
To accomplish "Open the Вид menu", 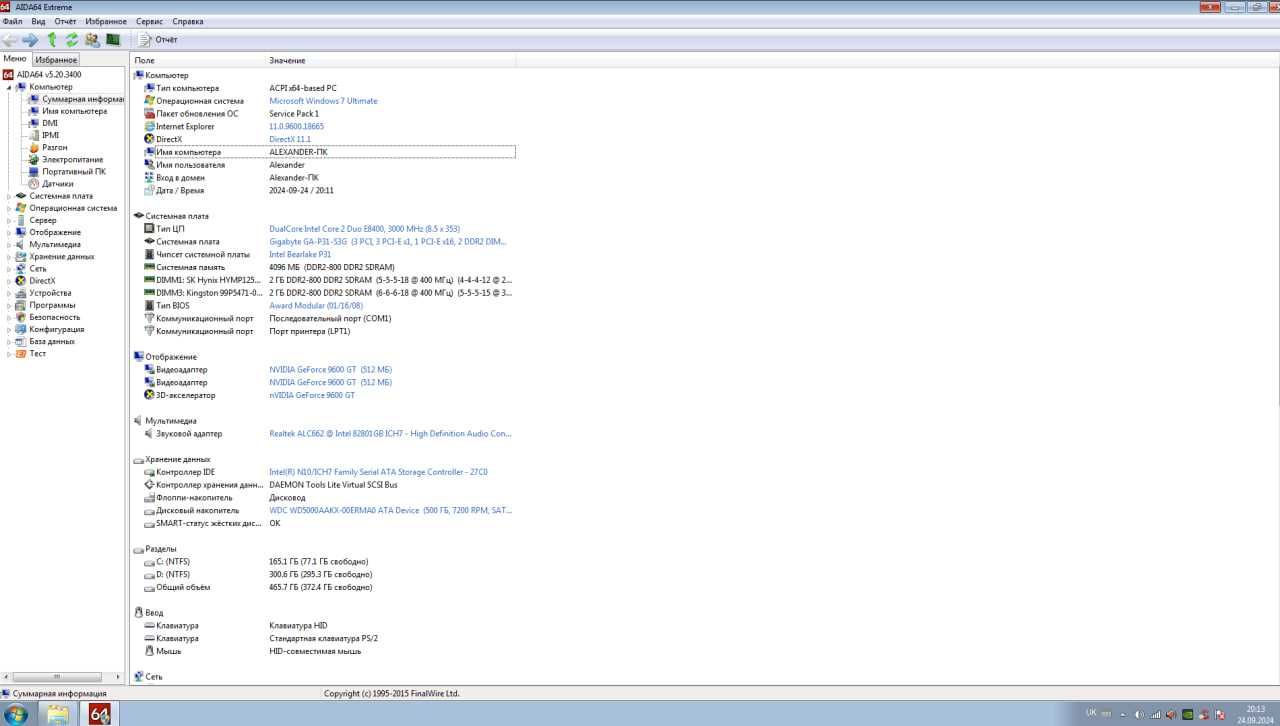I will tap(38, 21).
